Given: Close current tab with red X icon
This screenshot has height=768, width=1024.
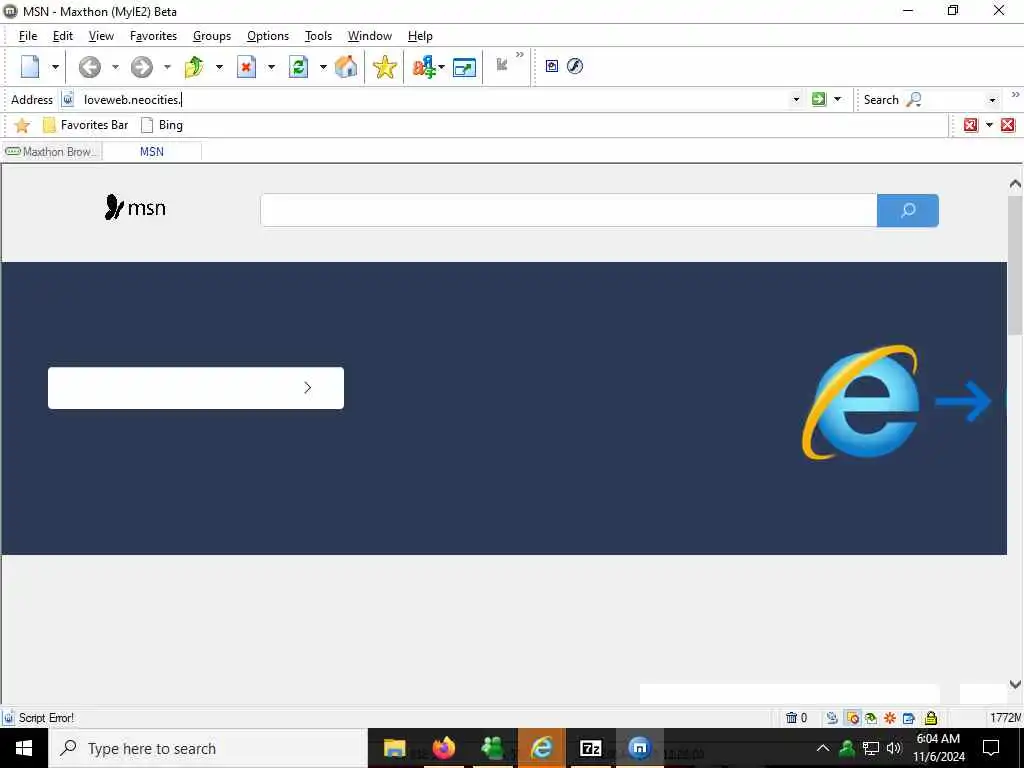Looking at the screenshot, I should click(970, 125).
